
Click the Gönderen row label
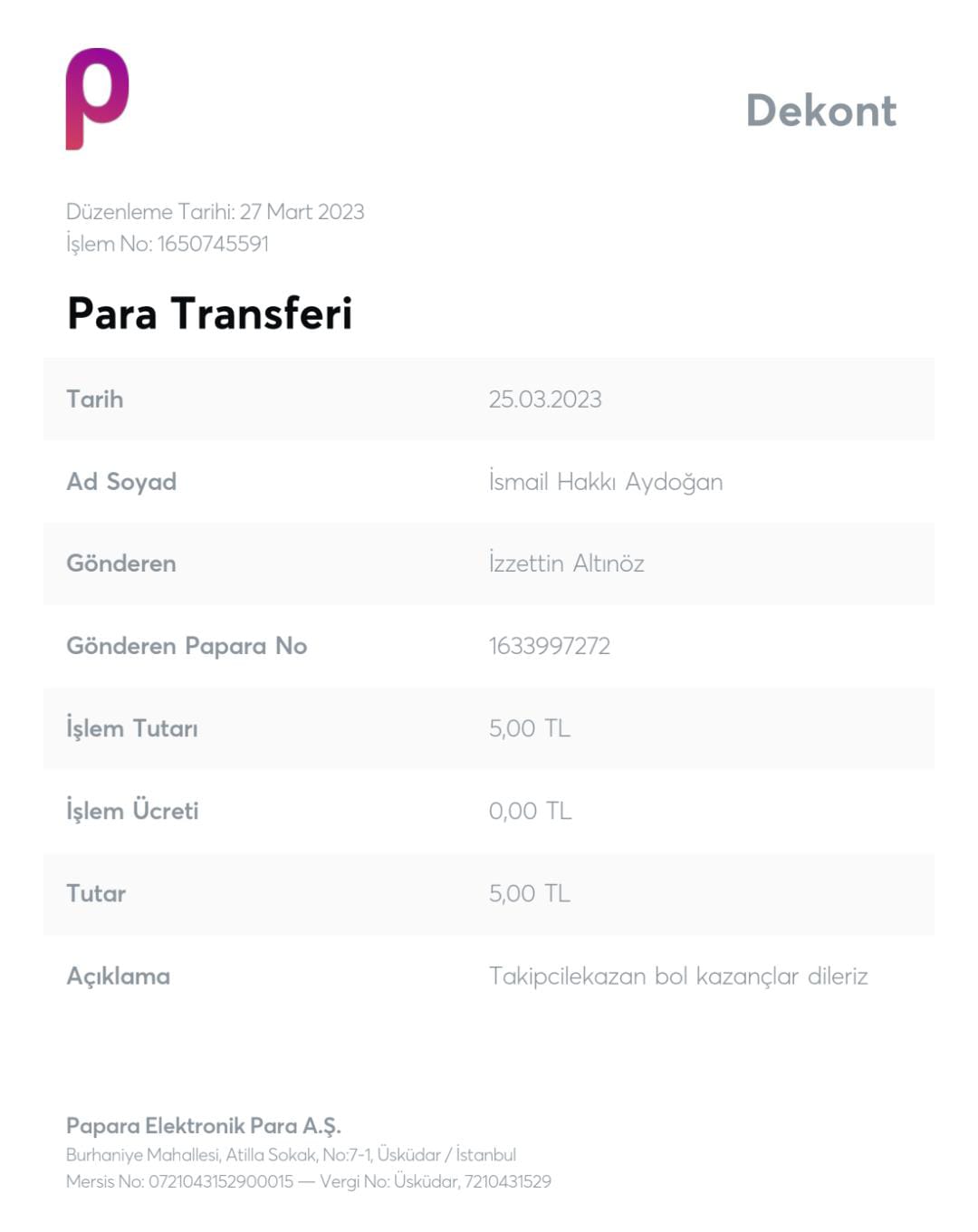tap(121, 563)
